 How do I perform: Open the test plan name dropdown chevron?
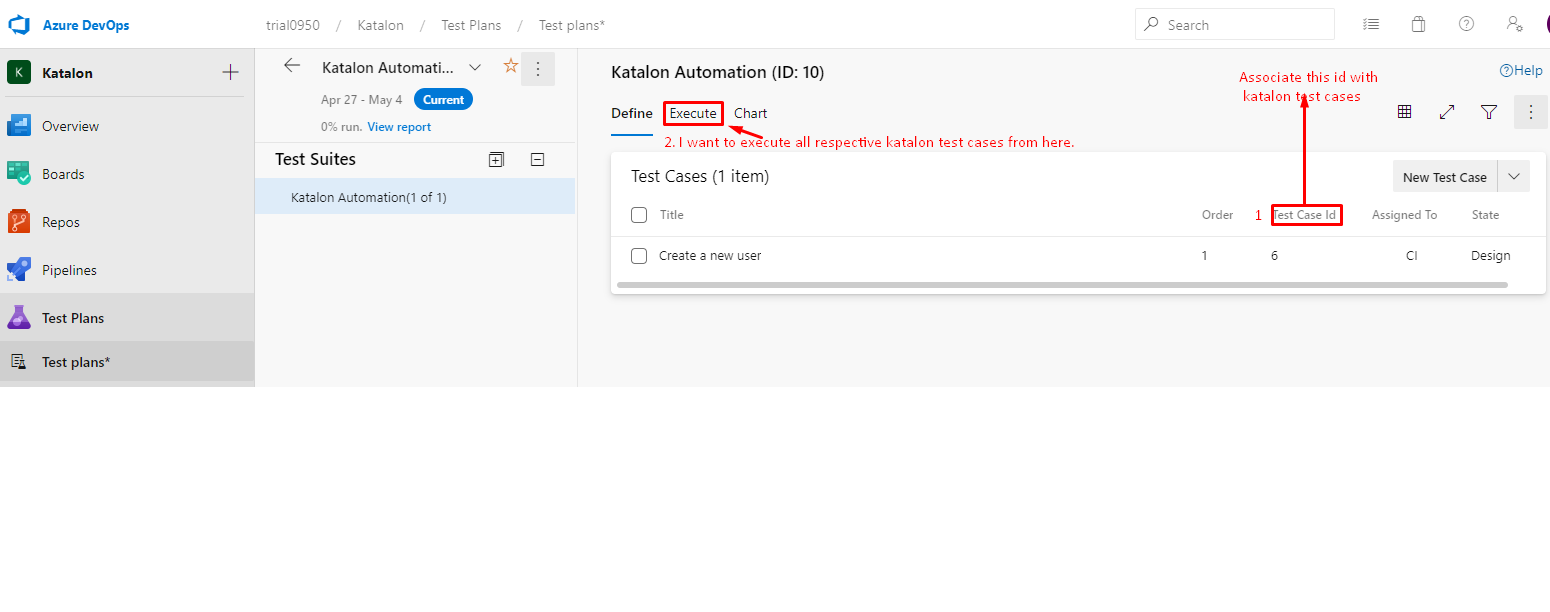[x=474, y=67]
